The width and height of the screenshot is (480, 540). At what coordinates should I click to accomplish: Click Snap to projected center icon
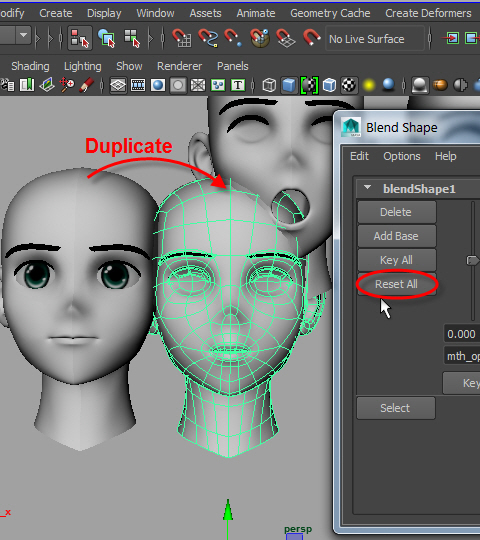point(260,38)
